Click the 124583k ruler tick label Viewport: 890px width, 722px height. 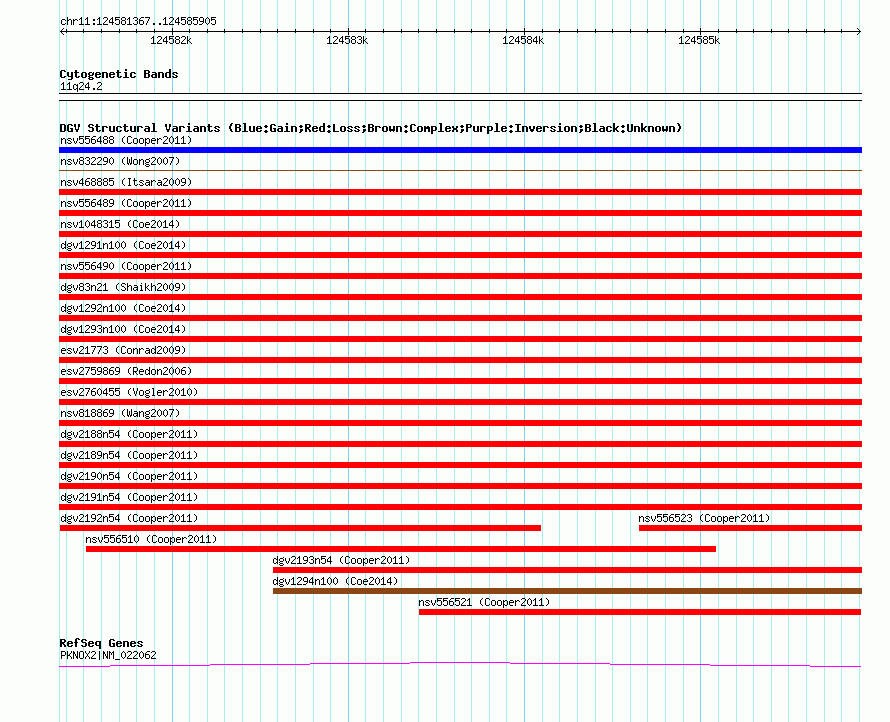pyautogui.click(x=347, y=40)
